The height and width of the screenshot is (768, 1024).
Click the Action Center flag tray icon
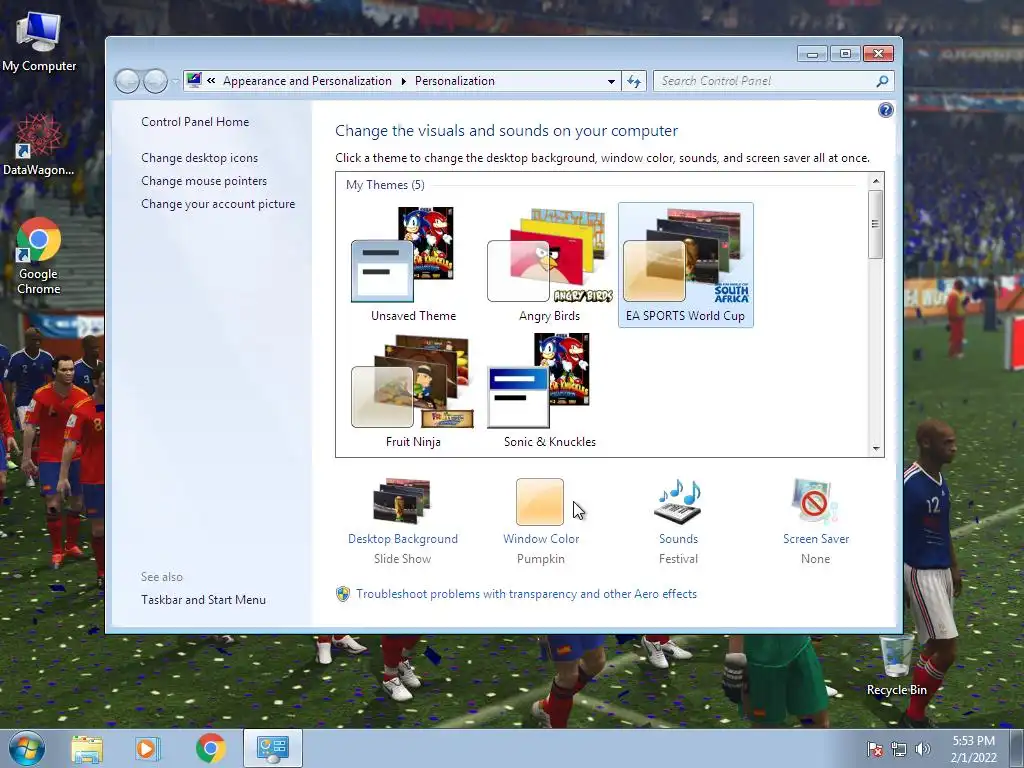[x=874, y=749]
